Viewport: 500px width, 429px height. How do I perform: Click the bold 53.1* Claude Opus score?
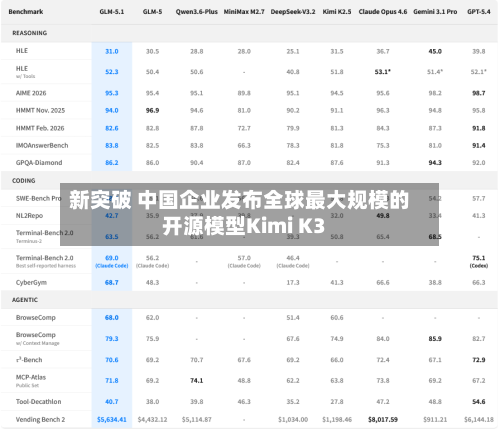click(x=383, y=72)
